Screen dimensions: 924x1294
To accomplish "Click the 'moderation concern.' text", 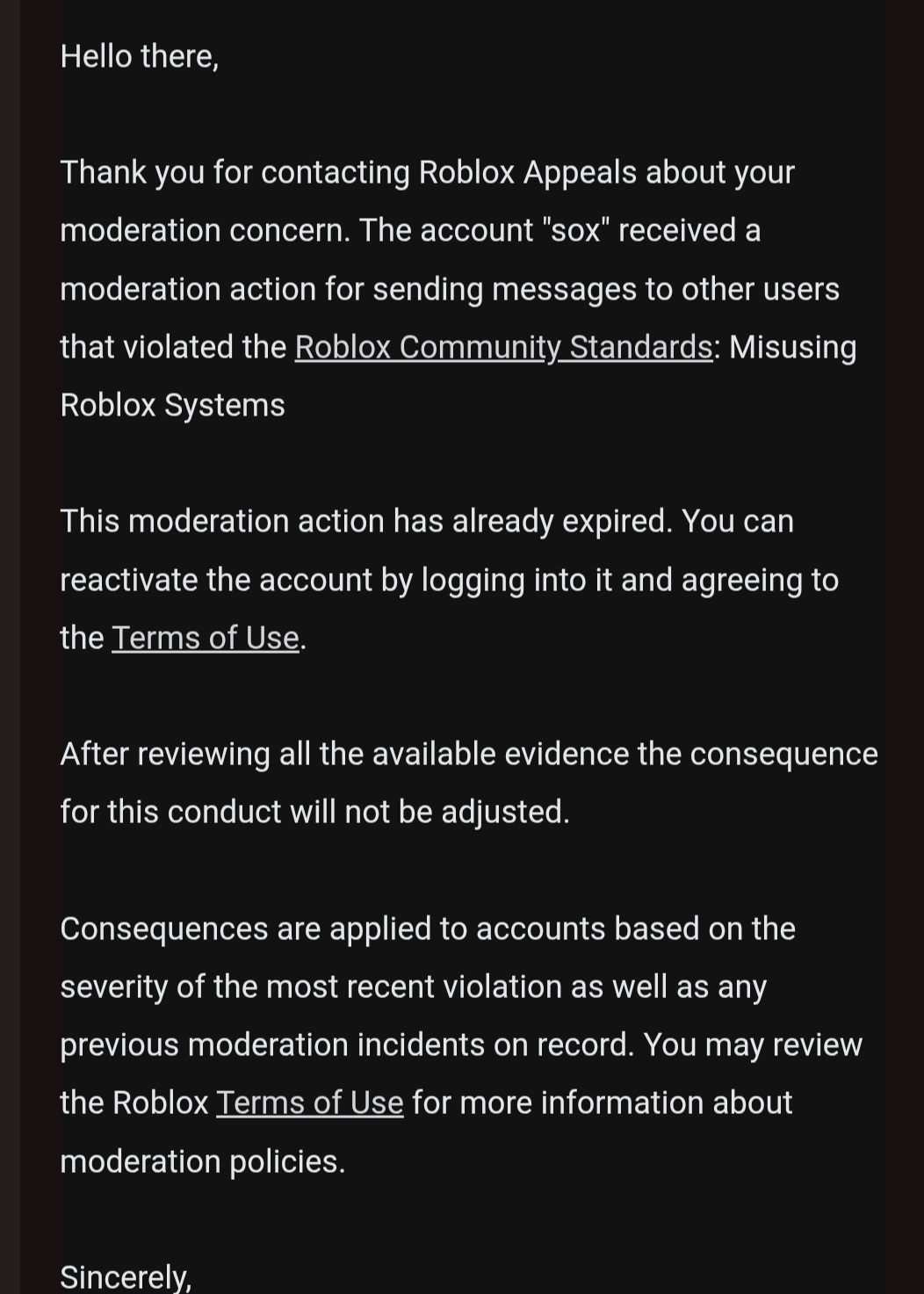I will click(x=206, y=230).
